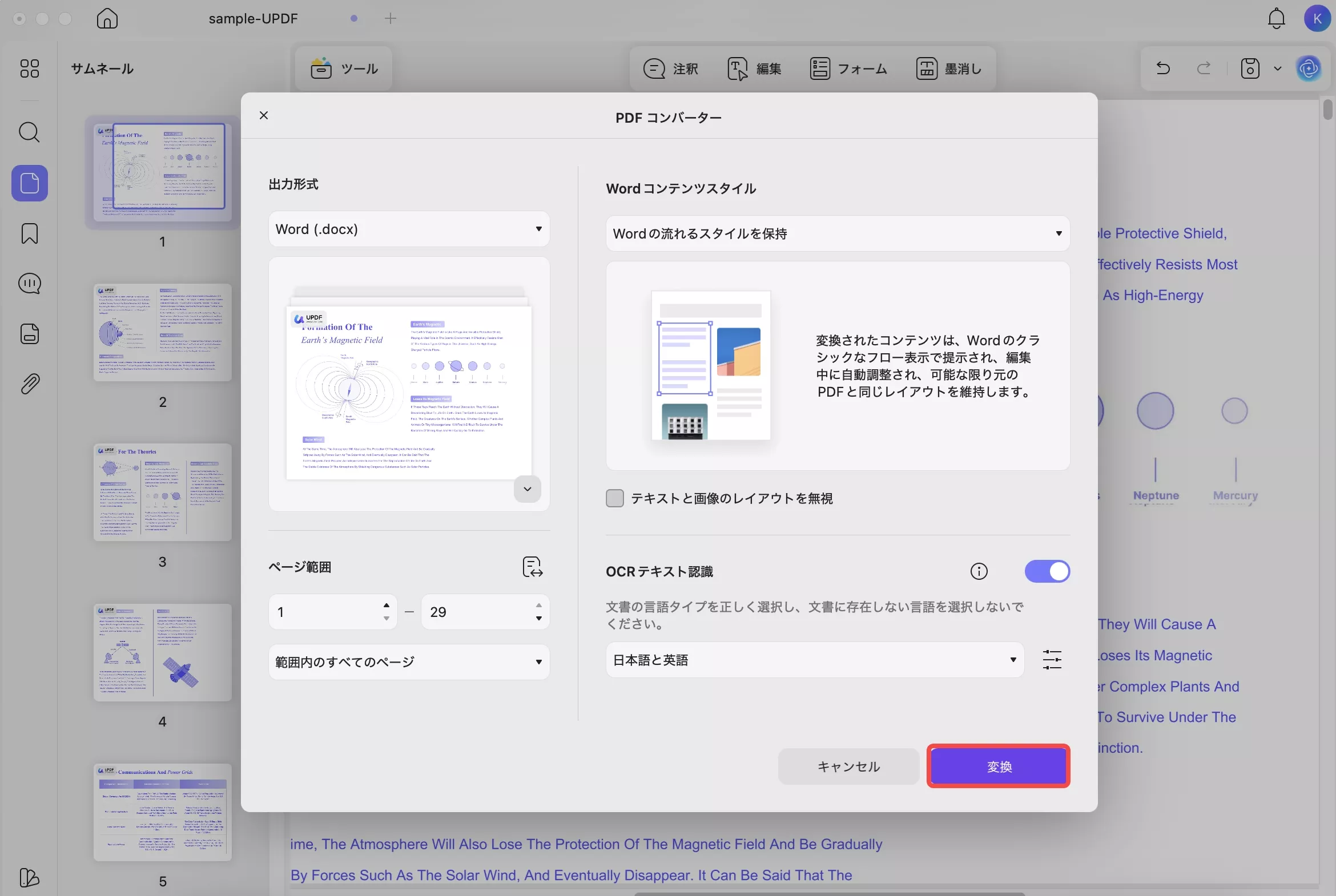Open the notifications bell
1336x896 pixels.
1276,18
